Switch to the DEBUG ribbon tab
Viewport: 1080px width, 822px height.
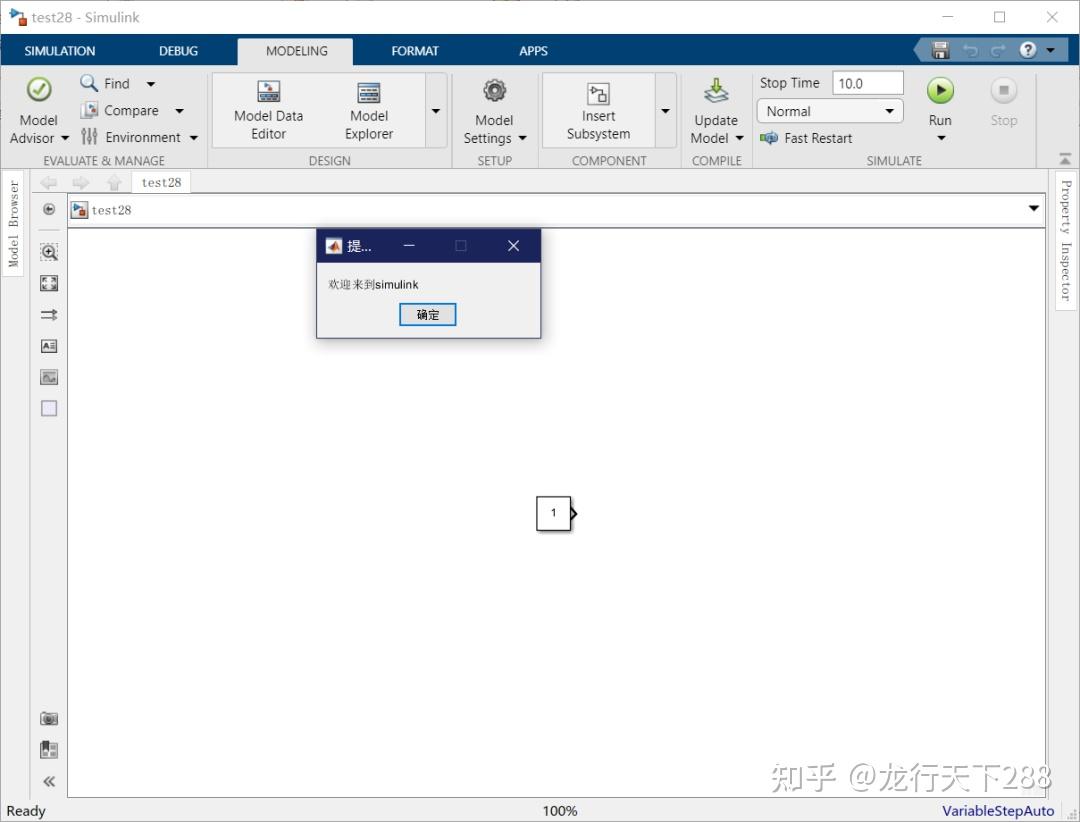(x=177, y=50)
